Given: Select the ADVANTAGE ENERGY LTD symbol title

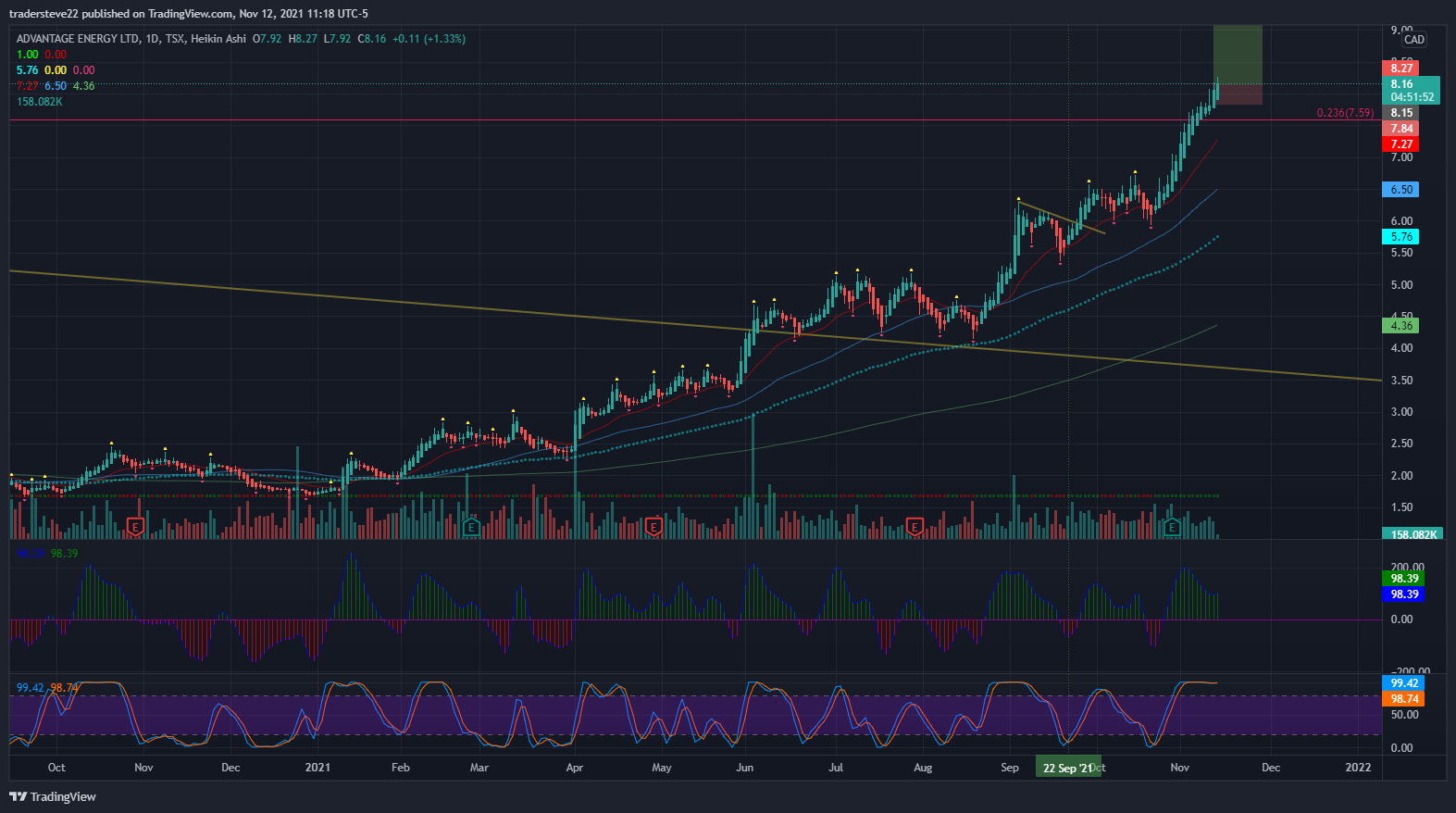Looking at the screenshot, I should click(x=79, y=39).
